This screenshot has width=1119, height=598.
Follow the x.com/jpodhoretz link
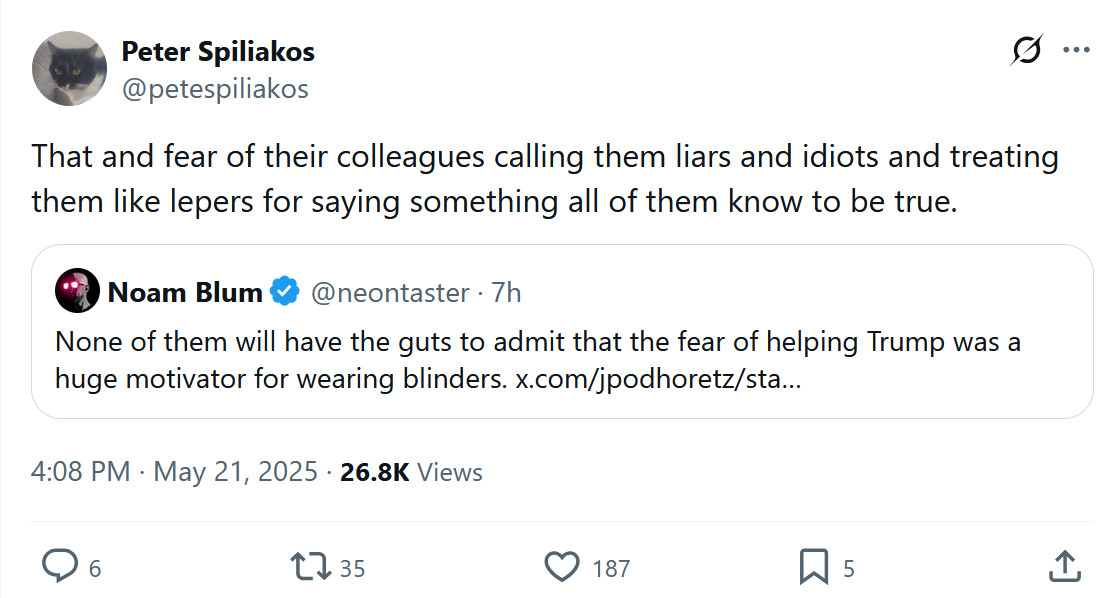click(658, 381)
